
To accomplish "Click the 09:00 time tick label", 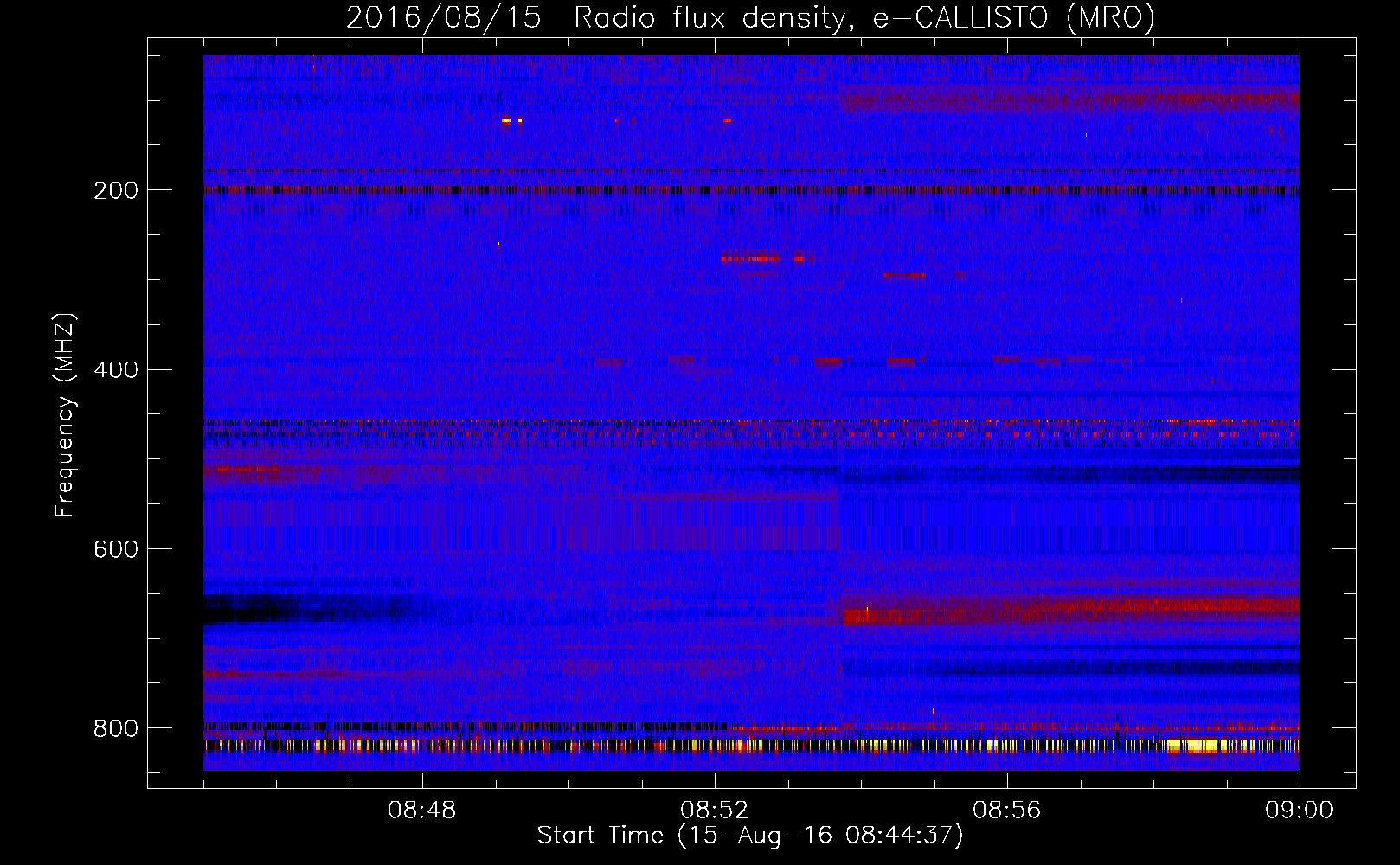I will [x=1300, y=811].
